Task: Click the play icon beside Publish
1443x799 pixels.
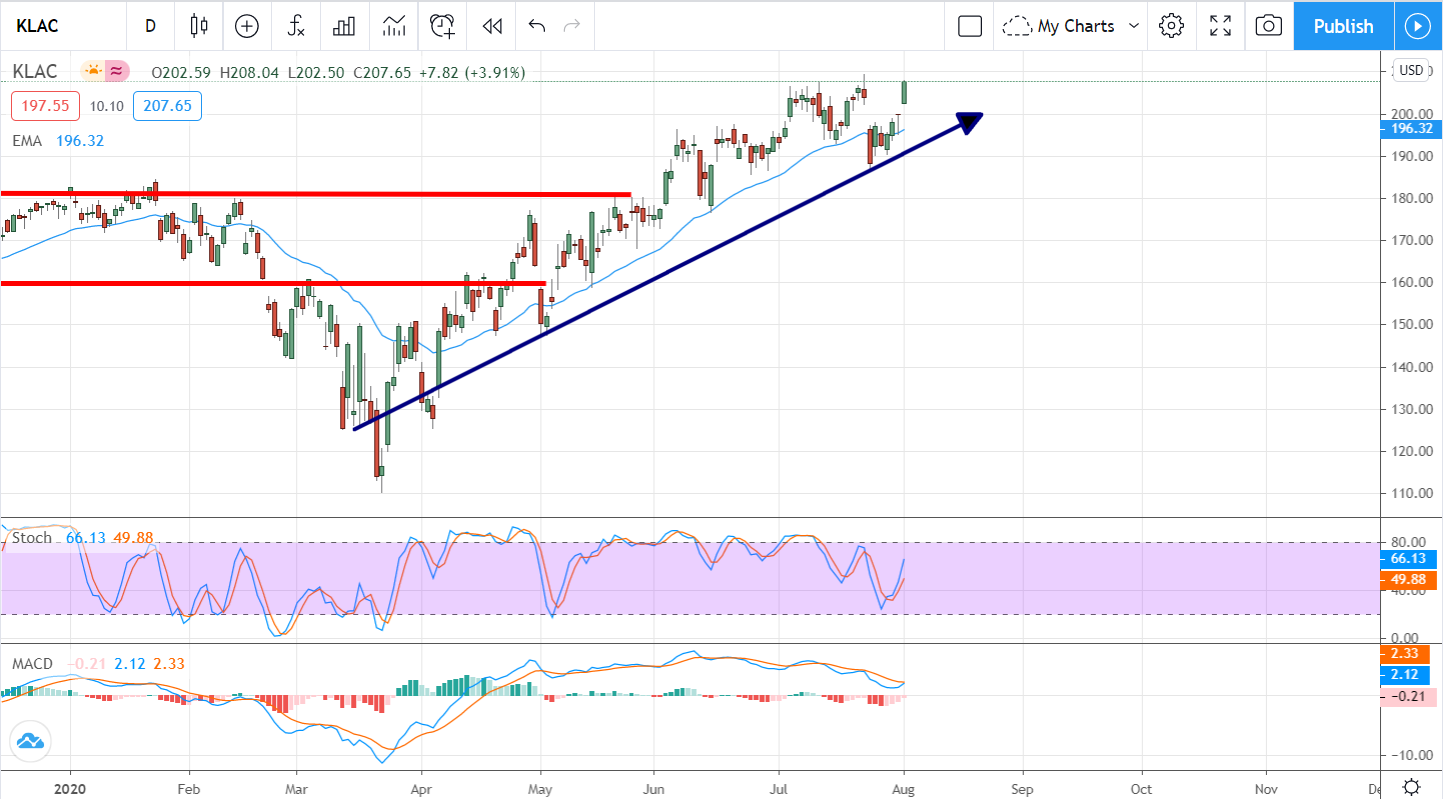Action: [1418, 26]
